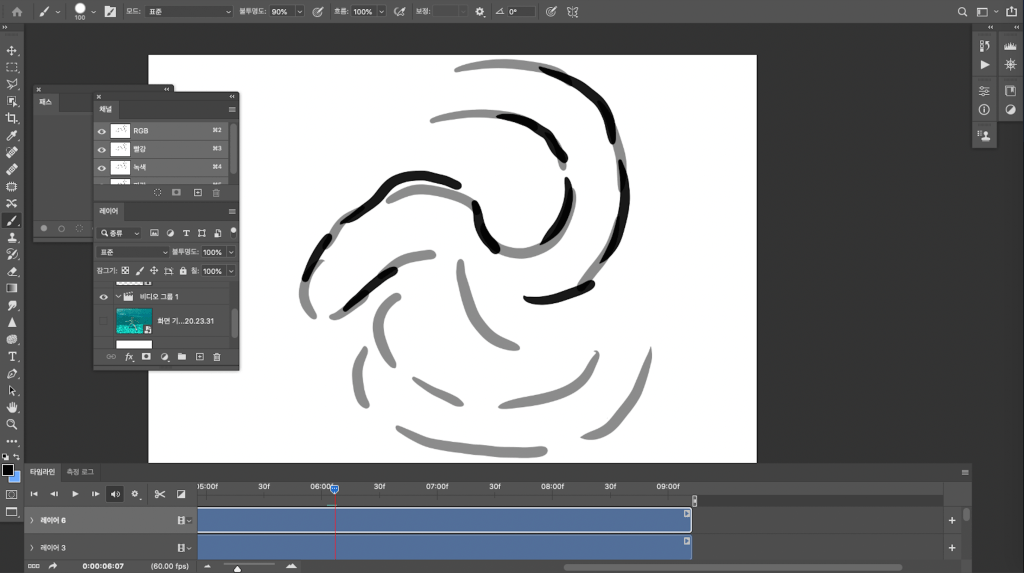Image resolution: width=1024 pixels, height=573 pixels.
Task: Open the 패스 panel tab
Action: (x=45, y=102)
